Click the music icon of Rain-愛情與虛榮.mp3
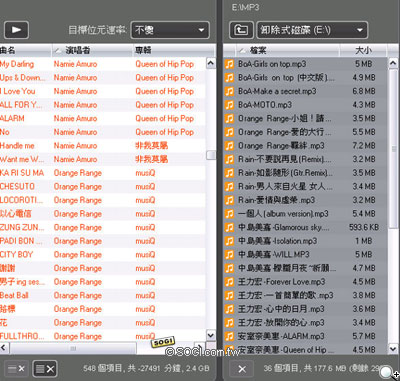 (229, 200)
